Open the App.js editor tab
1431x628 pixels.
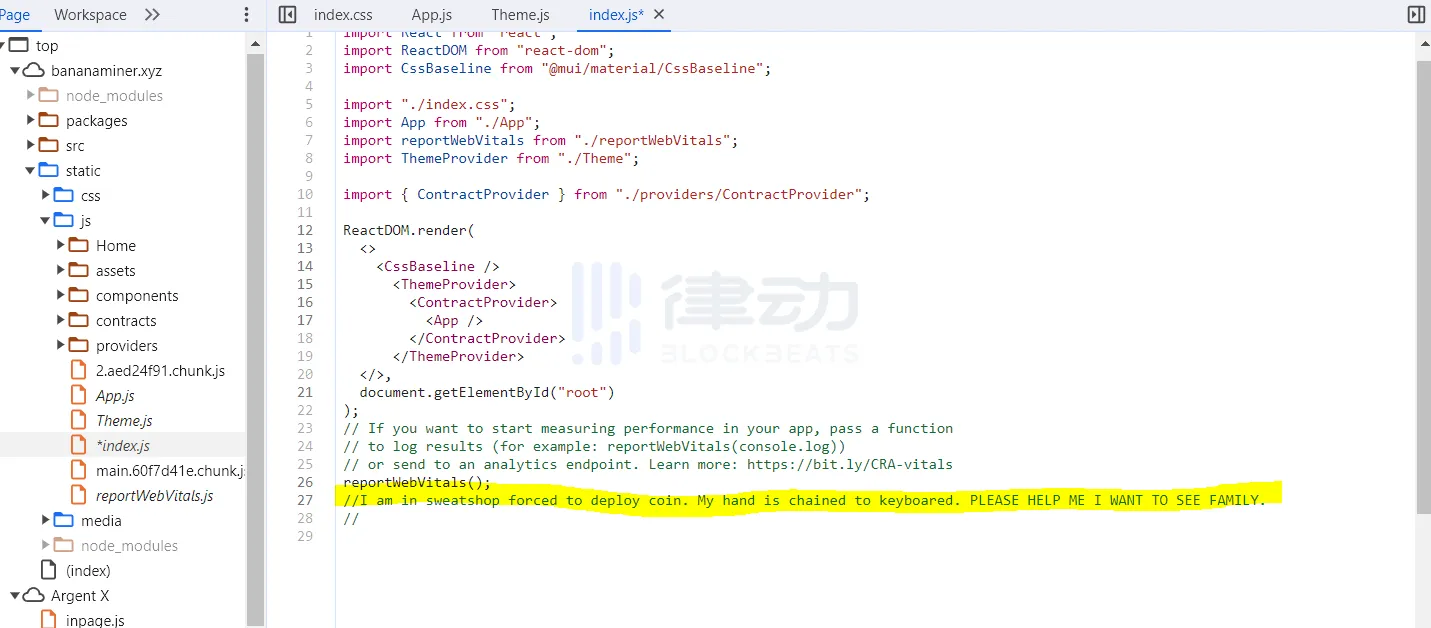pos(432,15)
